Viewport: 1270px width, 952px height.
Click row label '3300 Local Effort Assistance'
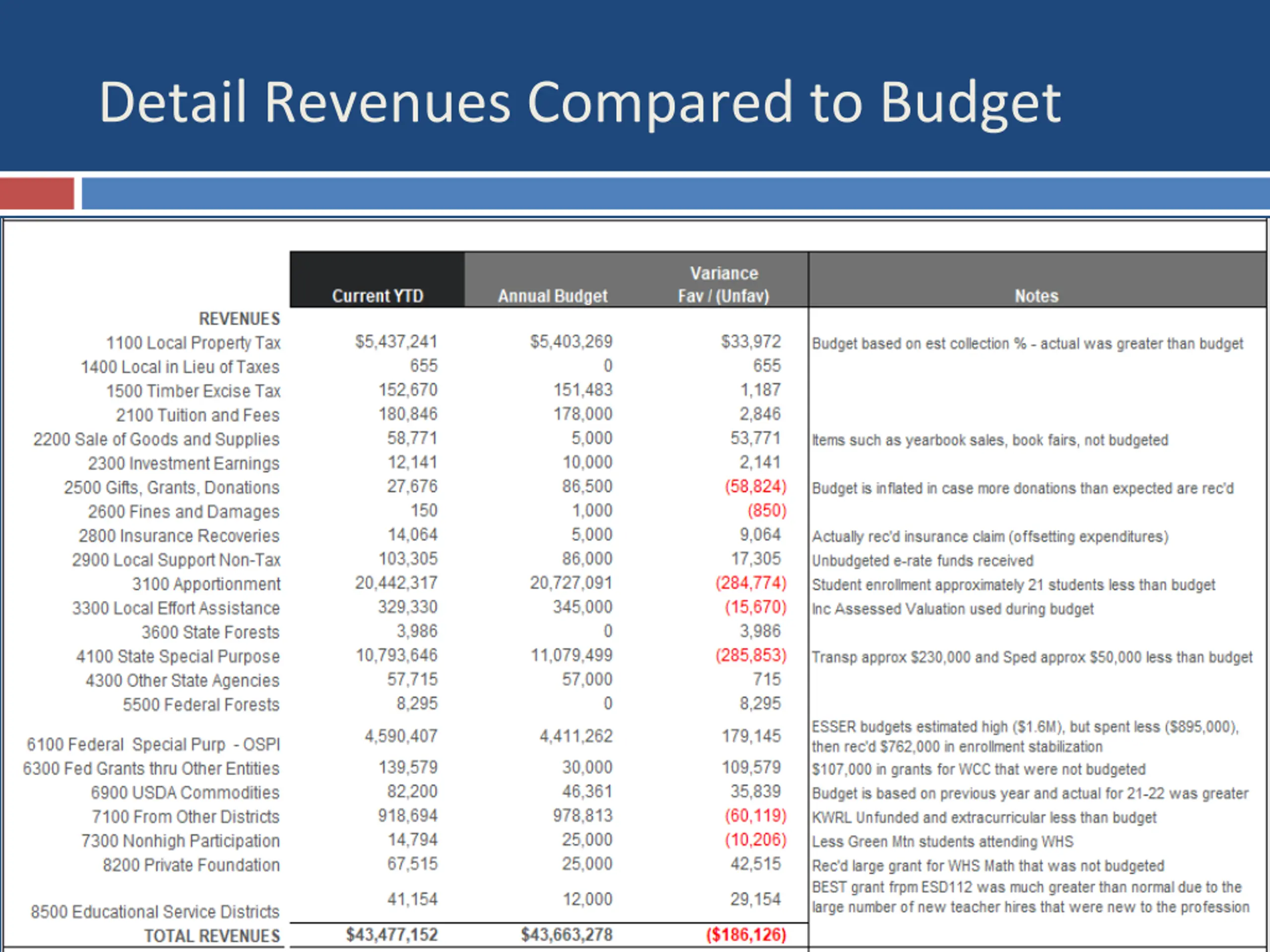[x=176, y=608]
